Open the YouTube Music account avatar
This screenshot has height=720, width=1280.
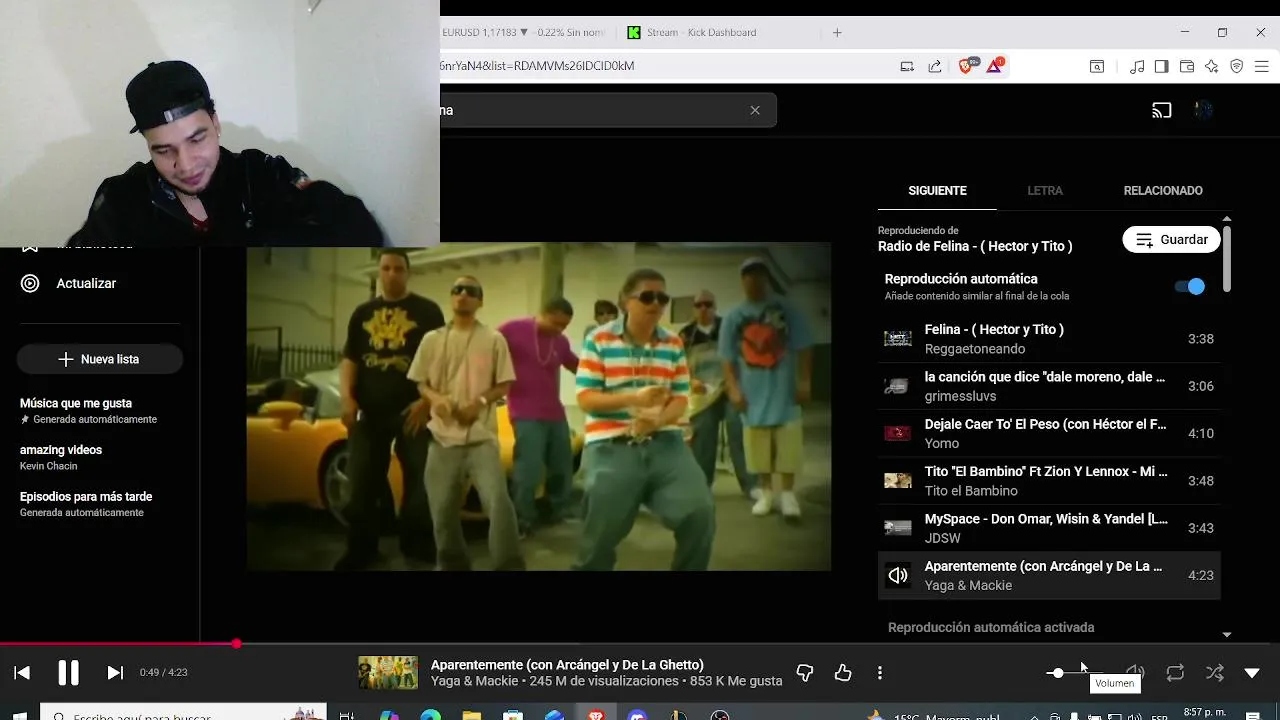[1204, 110]
